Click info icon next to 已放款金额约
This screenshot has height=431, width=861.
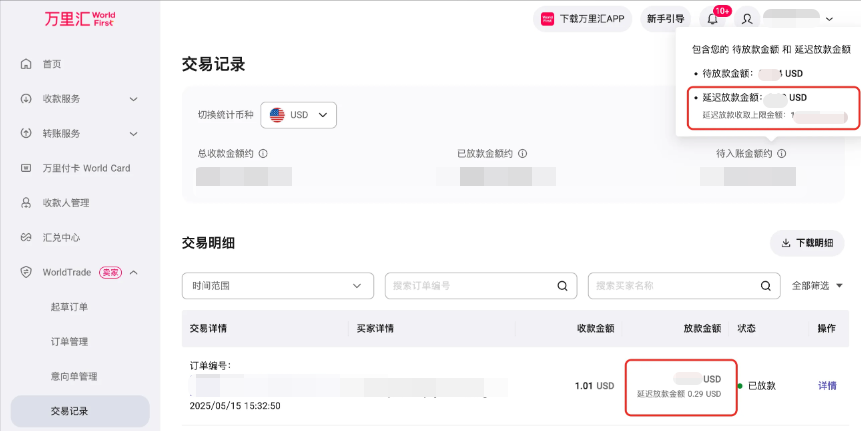(522, 154)
